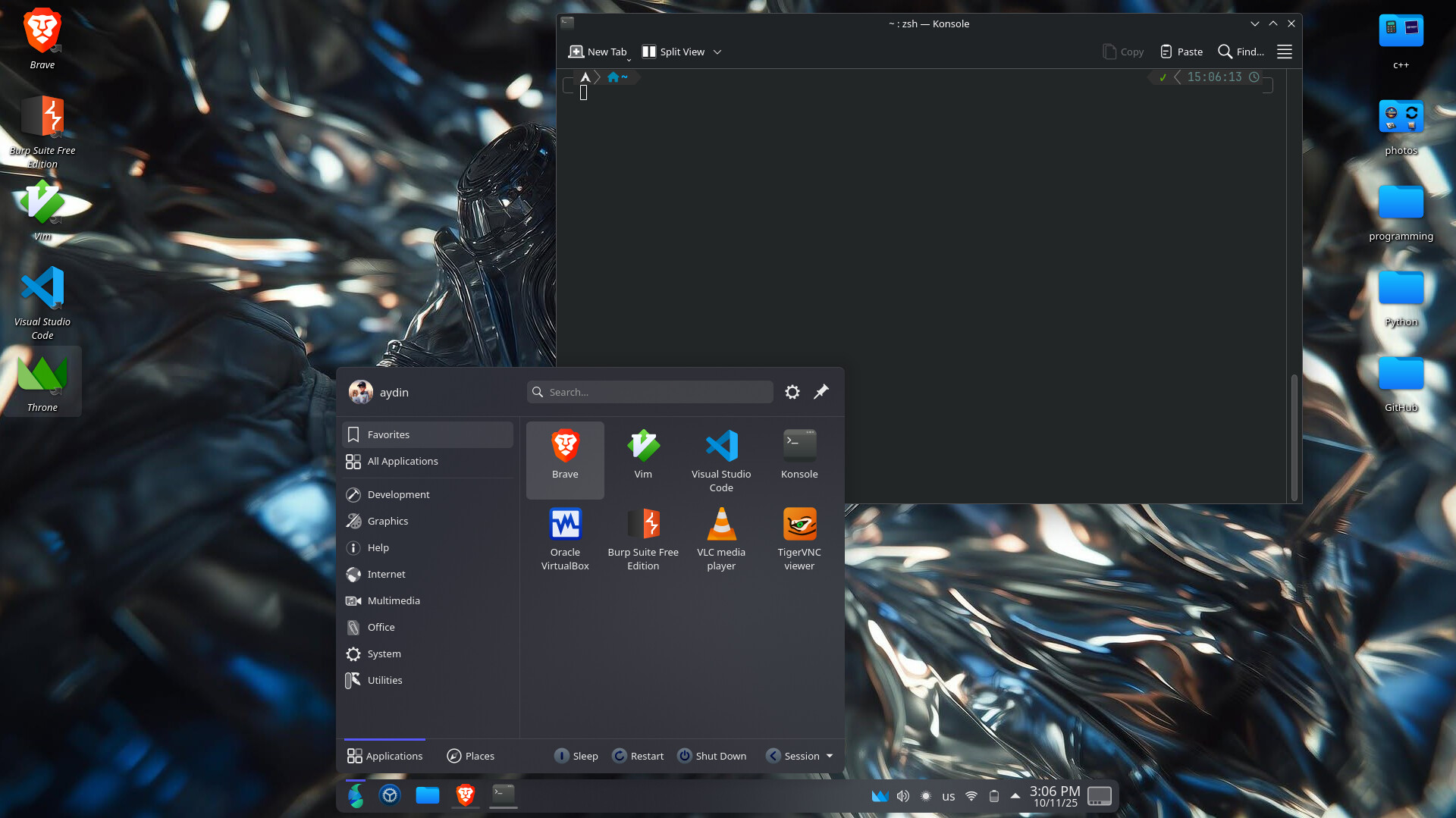Focus the launcher search field
This screenshot has width=1456, height=818.
click(x=650, y=392)
